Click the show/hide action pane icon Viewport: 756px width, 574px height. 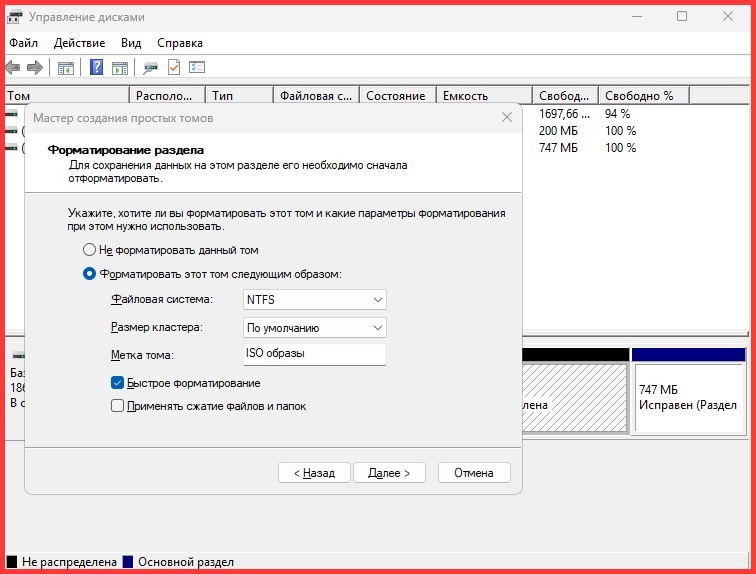coord(120,68)
